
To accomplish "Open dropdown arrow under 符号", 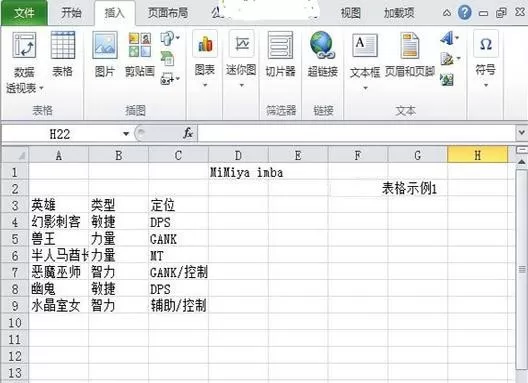I will pyautogui.click(x=486, y=85).
